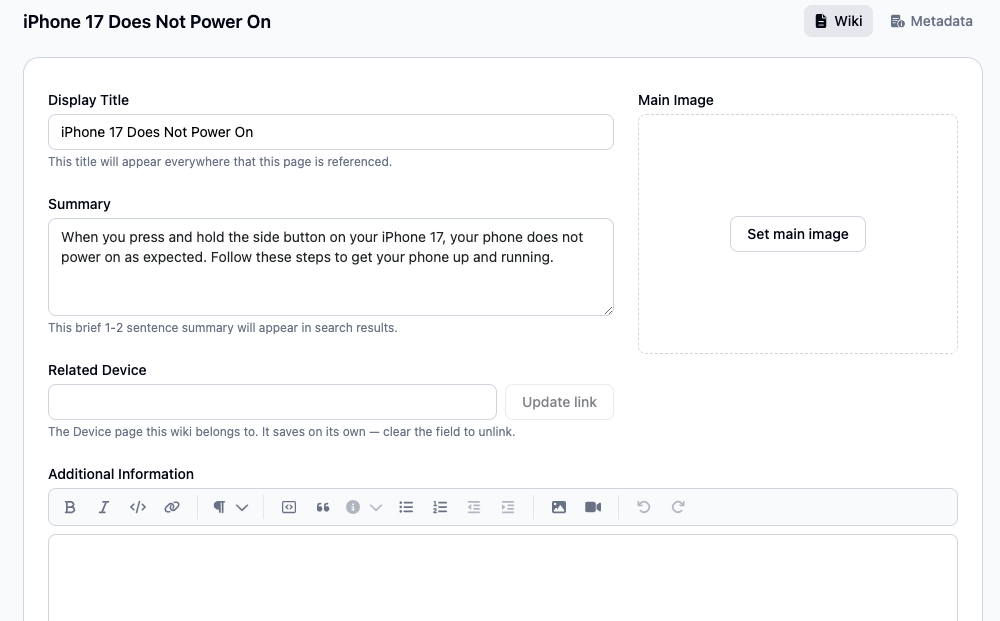Switch to the Wiki tab
Viewport: 1000px width, 621px height.
pos(838,21)
